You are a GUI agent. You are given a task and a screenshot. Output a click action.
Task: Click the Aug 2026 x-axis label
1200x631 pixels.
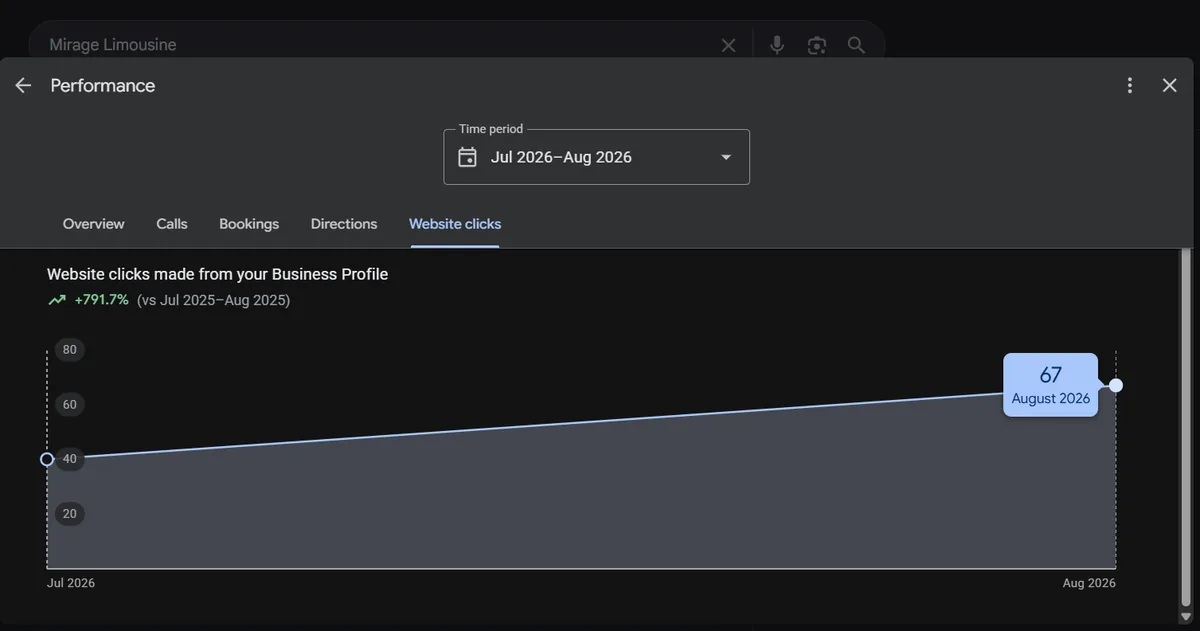point(1089,583)
